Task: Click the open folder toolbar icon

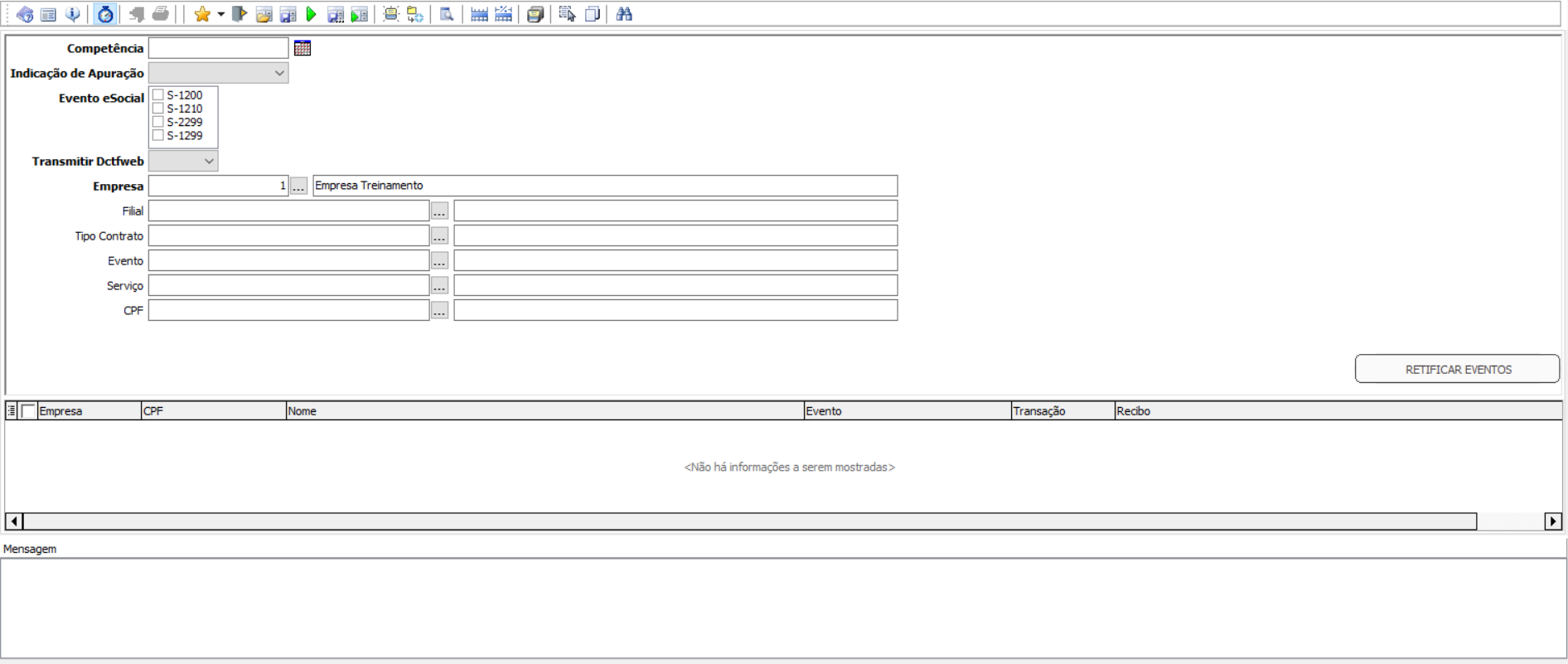Action: point(264,14)
